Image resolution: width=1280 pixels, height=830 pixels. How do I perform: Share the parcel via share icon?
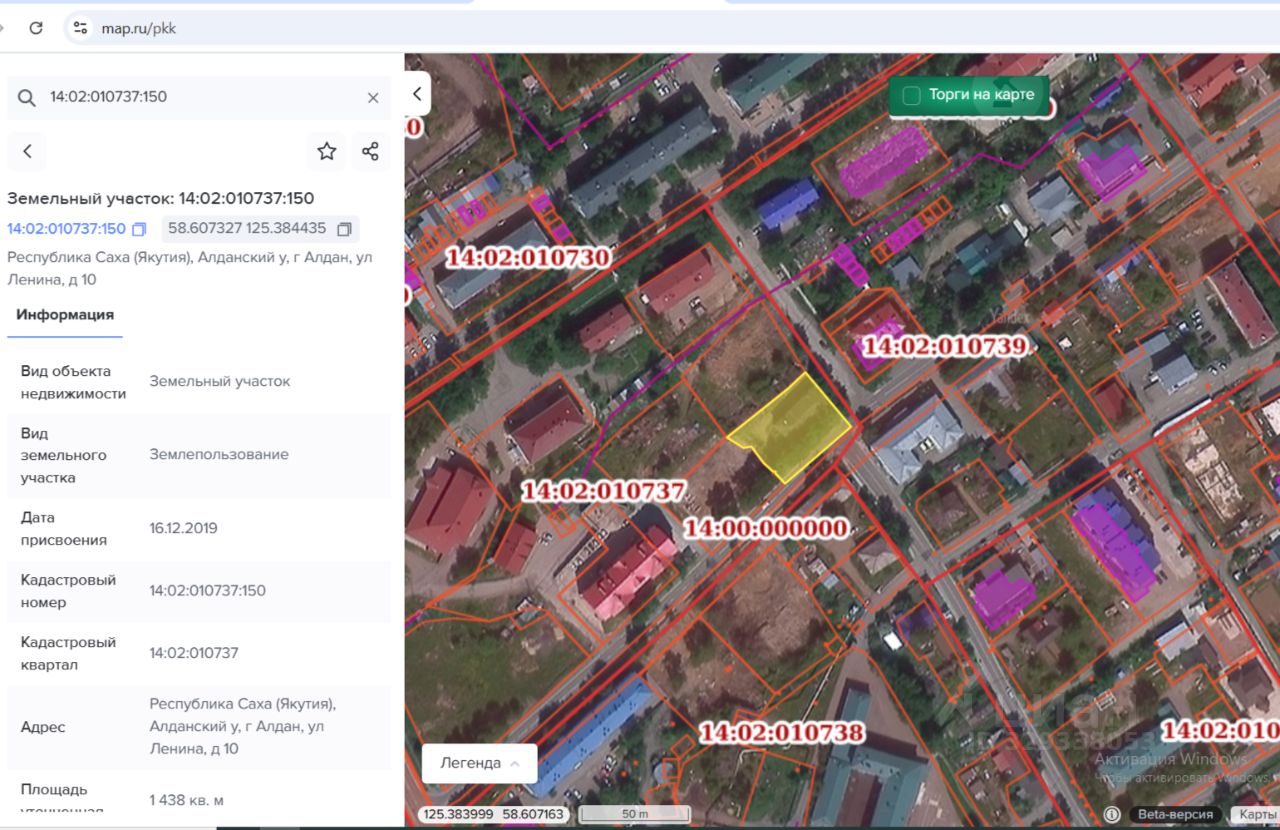click(370, 151)
